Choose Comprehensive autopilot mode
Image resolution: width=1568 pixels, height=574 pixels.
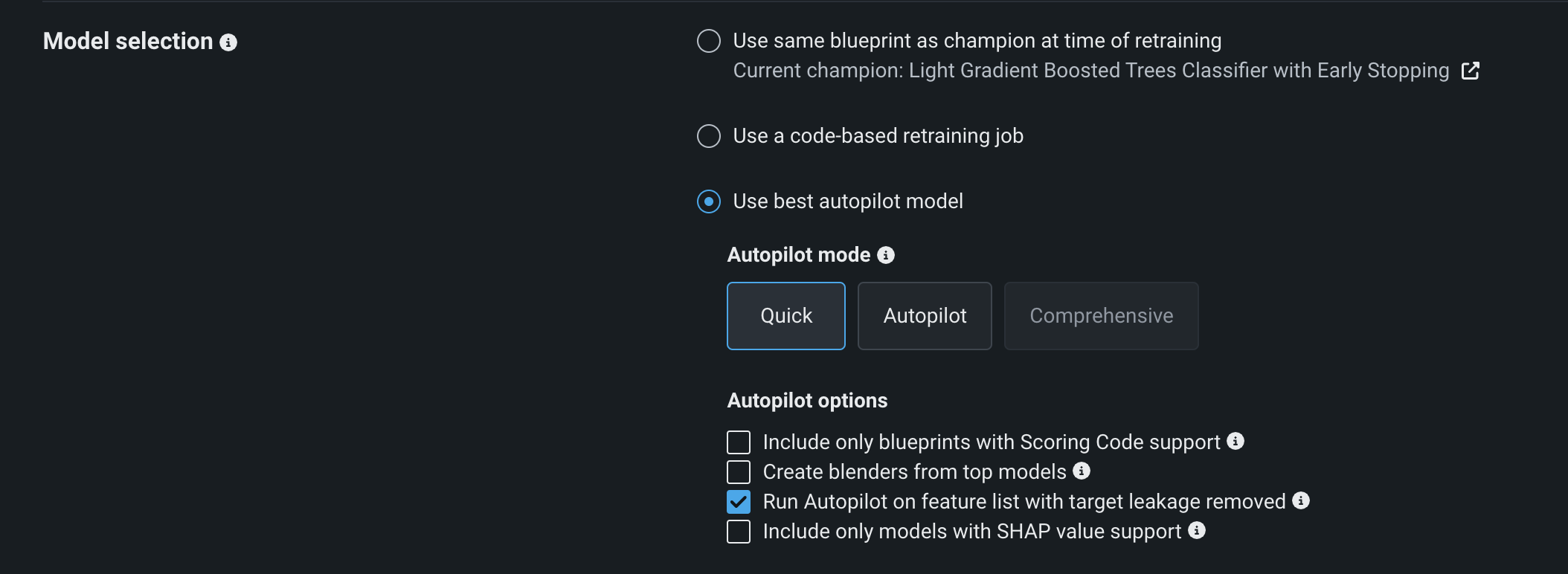(x=1101, y=316)
